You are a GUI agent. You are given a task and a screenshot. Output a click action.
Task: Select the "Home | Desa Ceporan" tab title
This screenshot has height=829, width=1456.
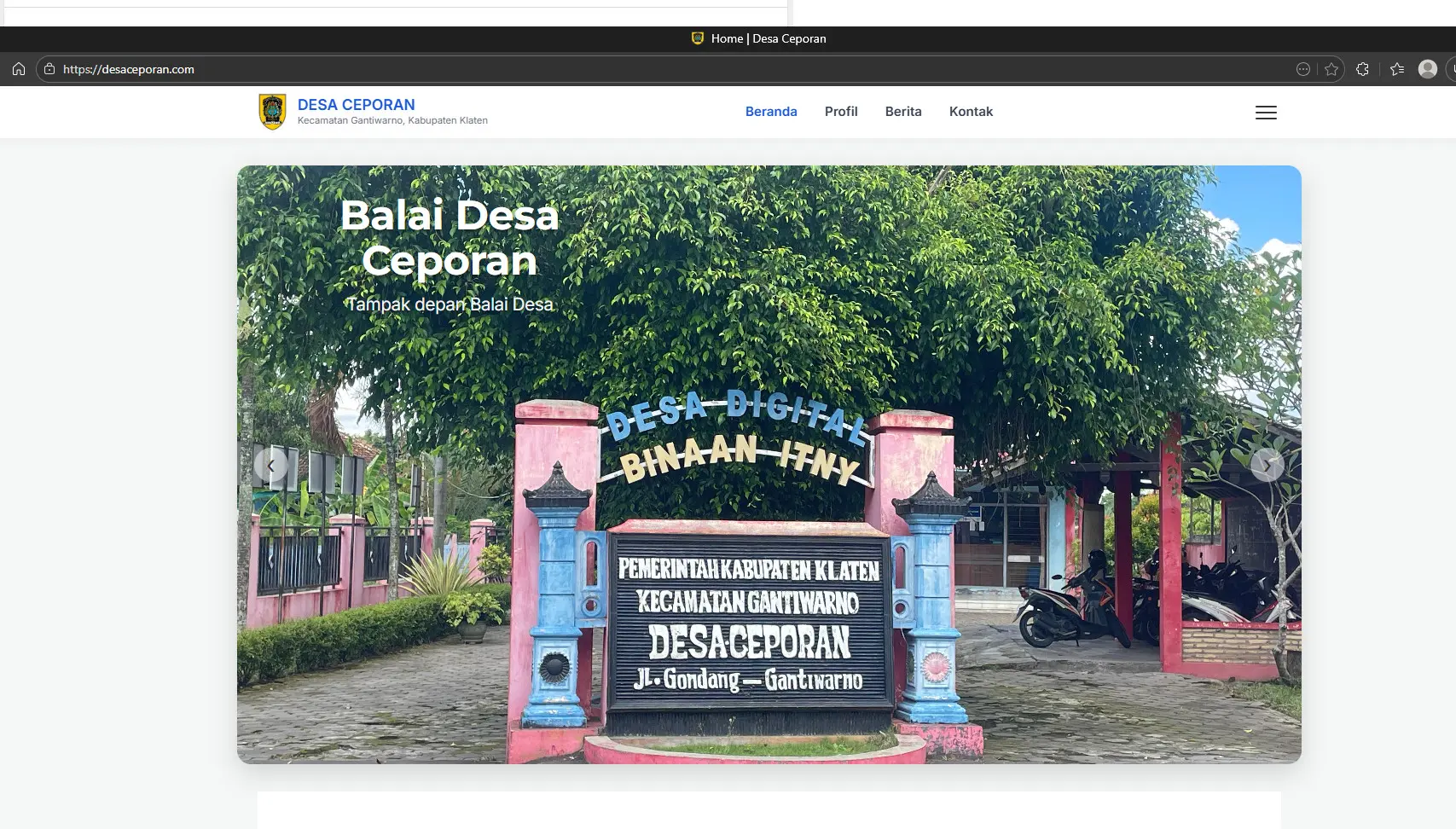[x=768, y=38]
